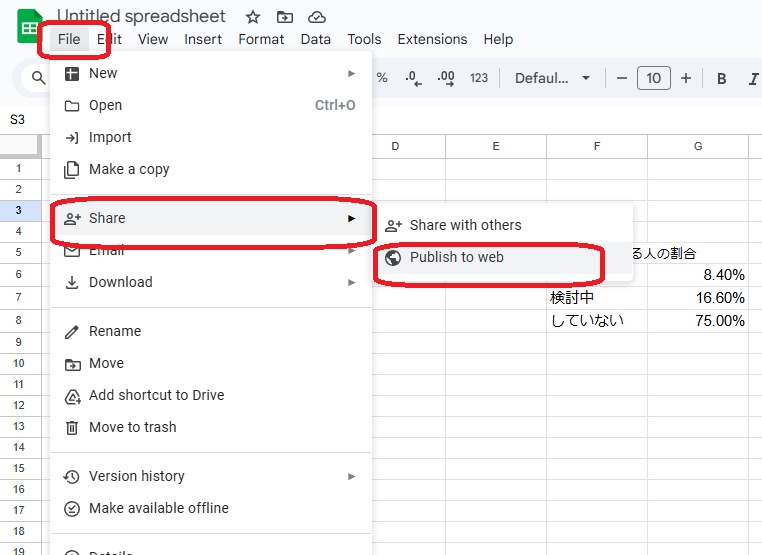Open the Data menu
This screenshot has width=762, height=555.
click(x=315, y=39)
